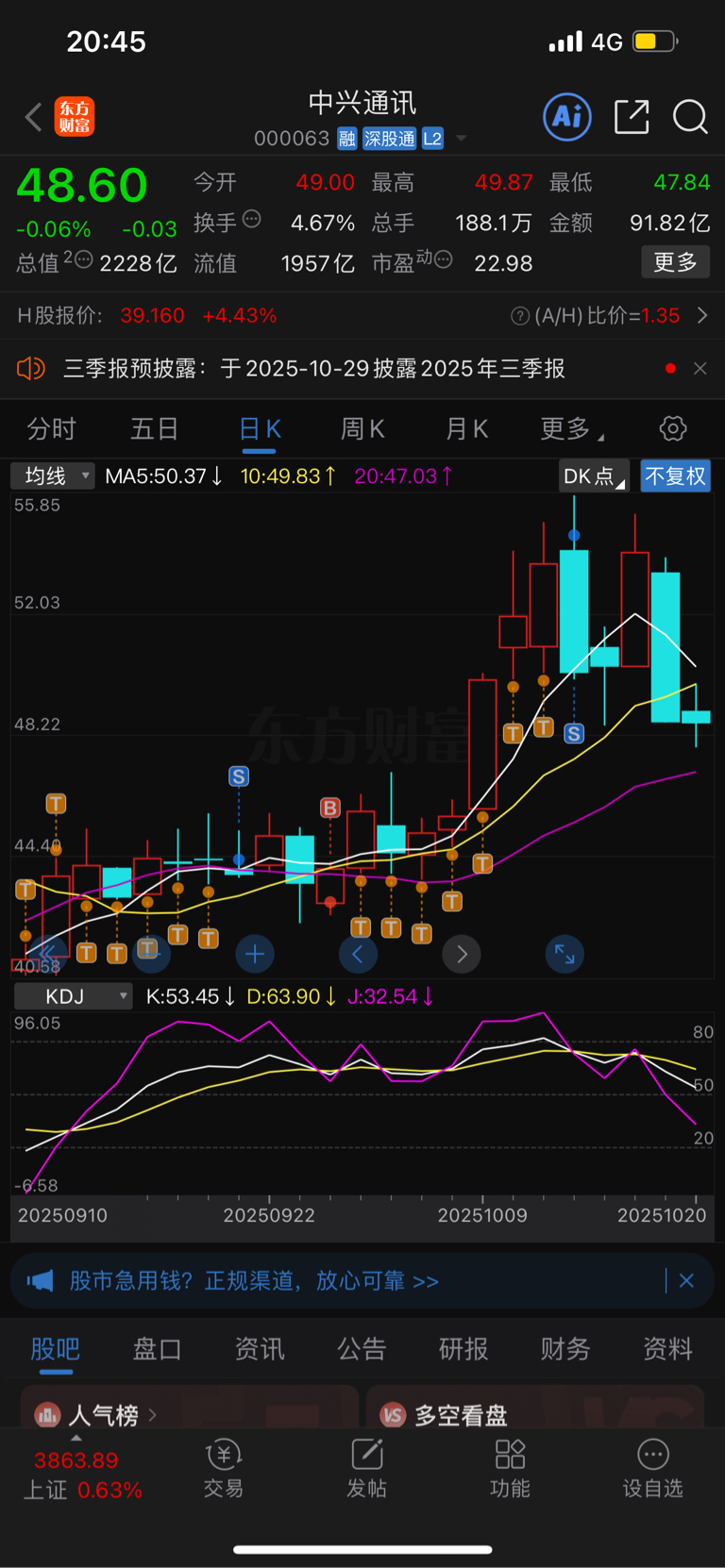
Task: Open 交易 trade icon in bottom bar
Action: point(224,1469)
